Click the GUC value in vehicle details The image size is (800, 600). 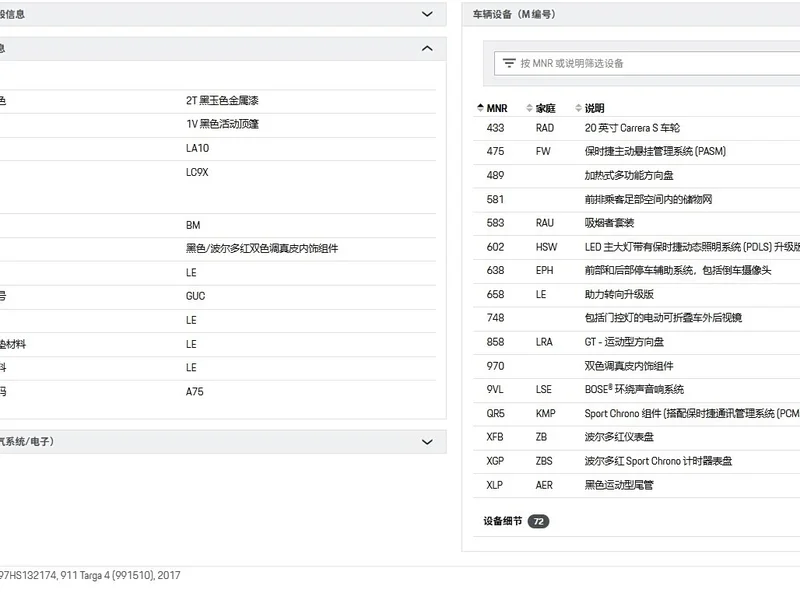(x=195, y=296)
